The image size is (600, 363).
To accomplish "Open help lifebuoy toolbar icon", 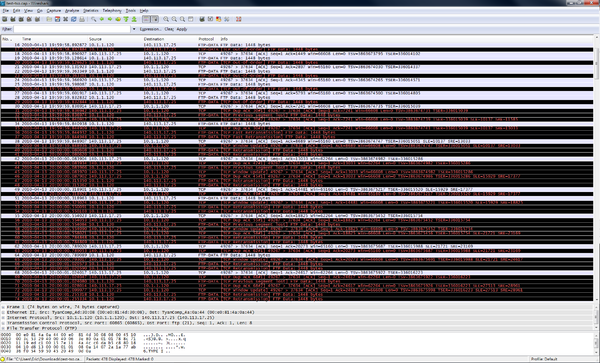I will click(x=239, y=19).
